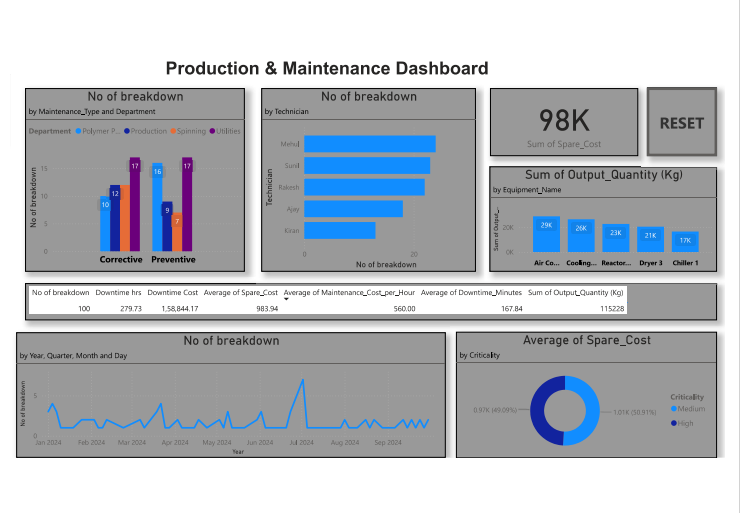
Task: Click the Production & Maintenance Dashboard title
Action: tap(327, 68)
